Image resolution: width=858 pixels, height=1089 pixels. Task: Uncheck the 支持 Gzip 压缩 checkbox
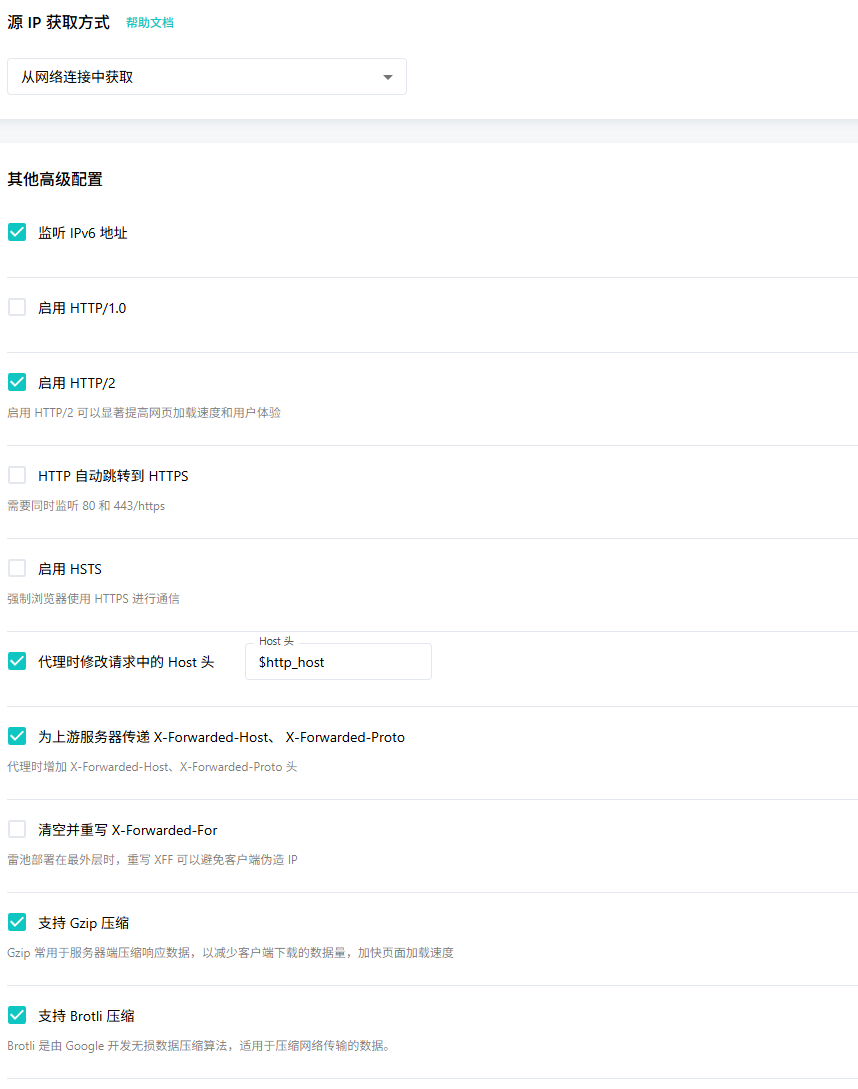pyautogui.click(x=17, y=922)
